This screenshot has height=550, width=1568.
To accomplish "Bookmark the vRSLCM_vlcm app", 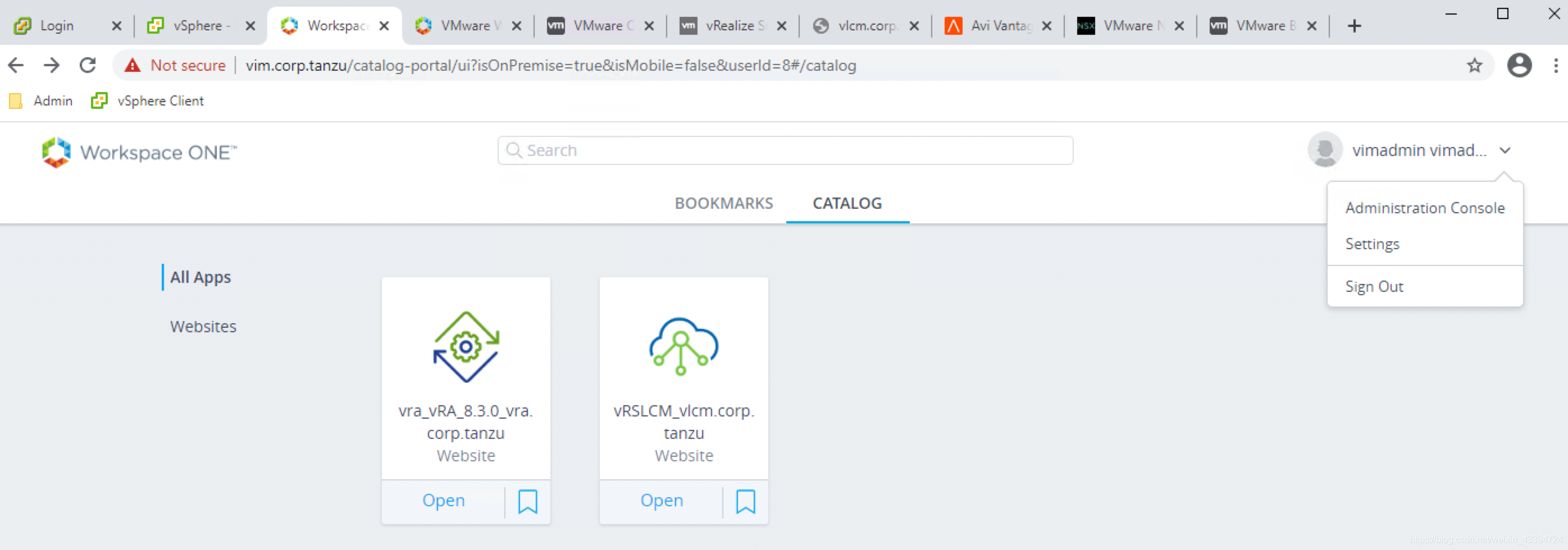I will coord(746,502).
